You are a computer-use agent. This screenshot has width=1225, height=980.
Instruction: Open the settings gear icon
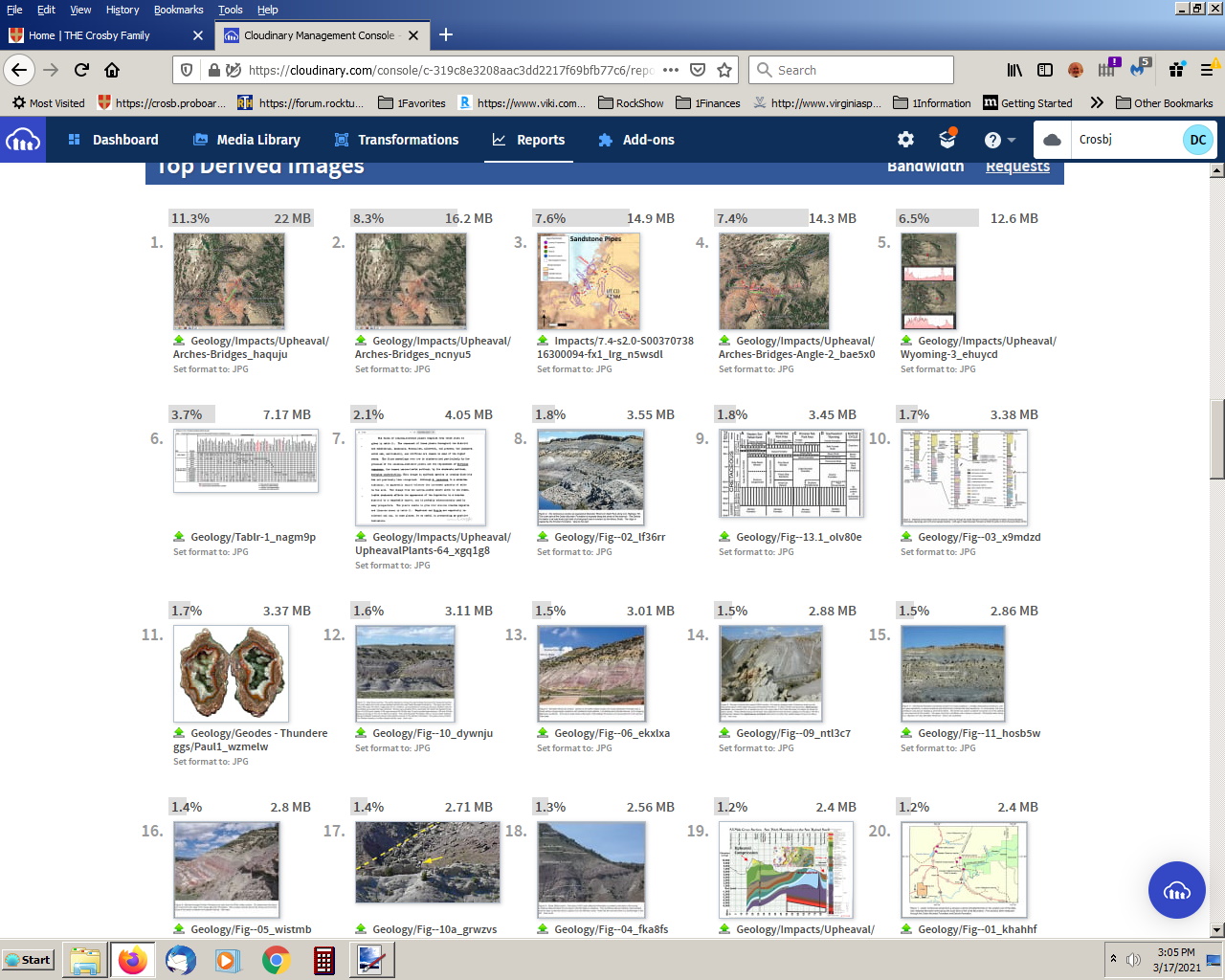(905, 140)
